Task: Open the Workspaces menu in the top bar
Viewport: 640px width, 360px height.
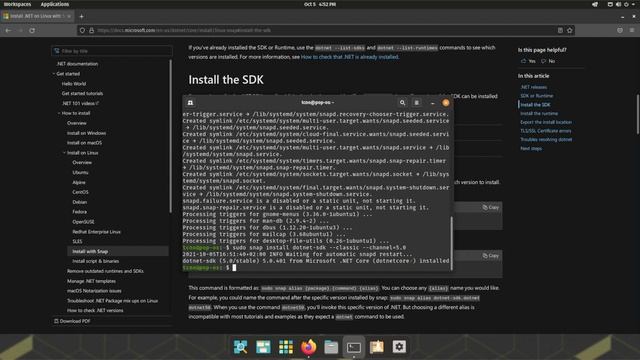Action: [17, 4]
